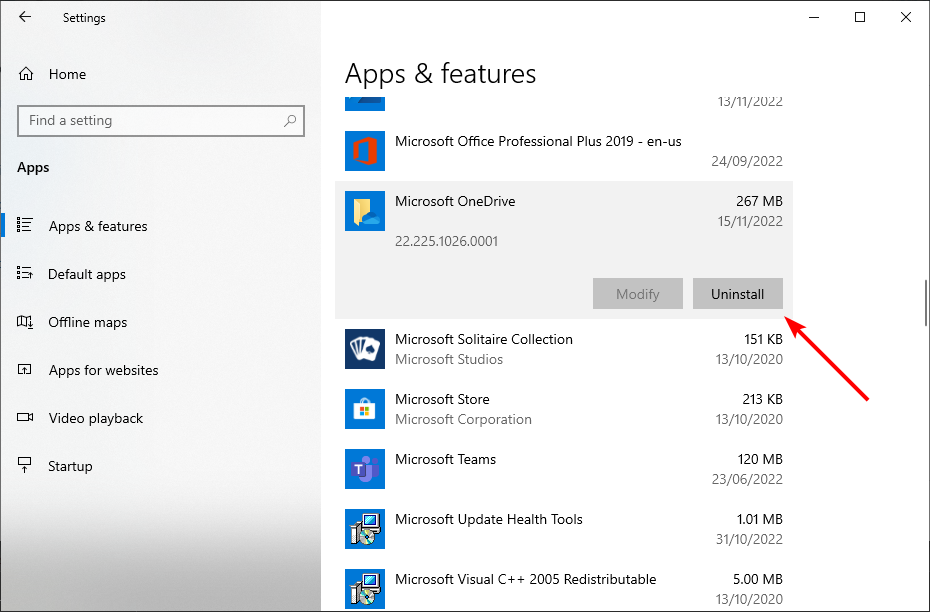This screenshot has height=612, width=930.
Task: Select Microsoft Visual C++ 2005 Redistributable entry
Action: [563, 586]
